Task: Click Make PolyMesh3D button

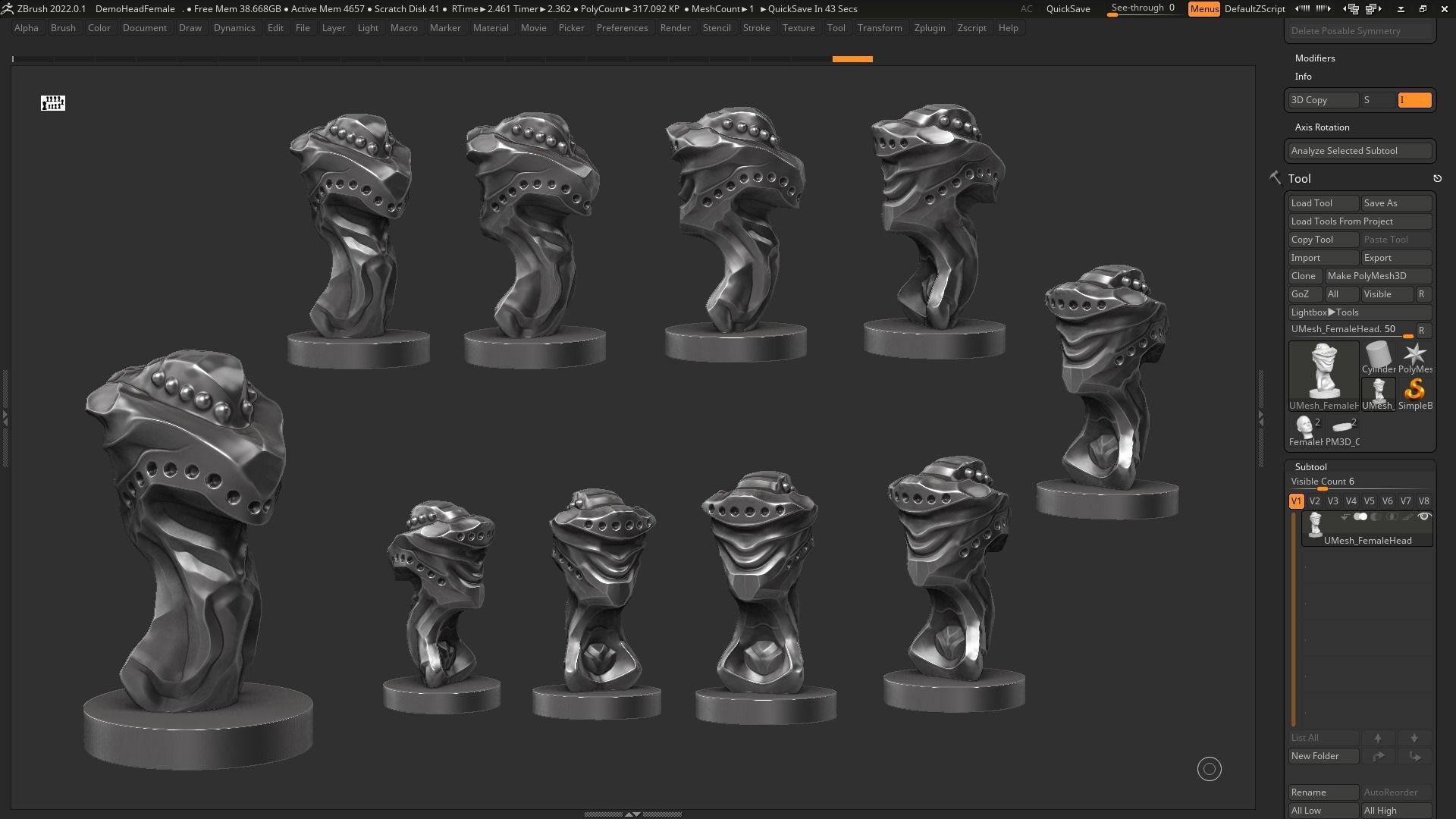Action: pos(1377,276)
